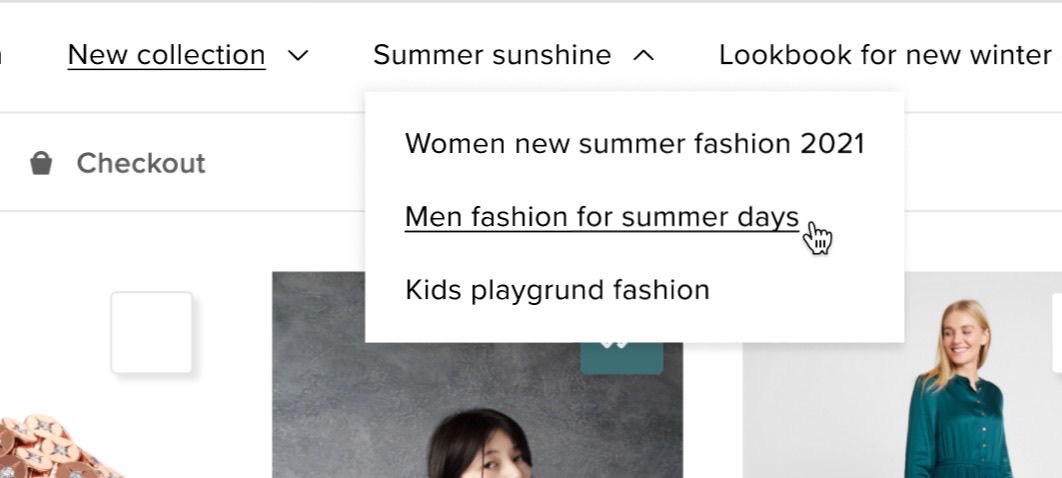Open the green dress product photo
The width and height of the screenshot is (1062, 478).
click(902, 375)
